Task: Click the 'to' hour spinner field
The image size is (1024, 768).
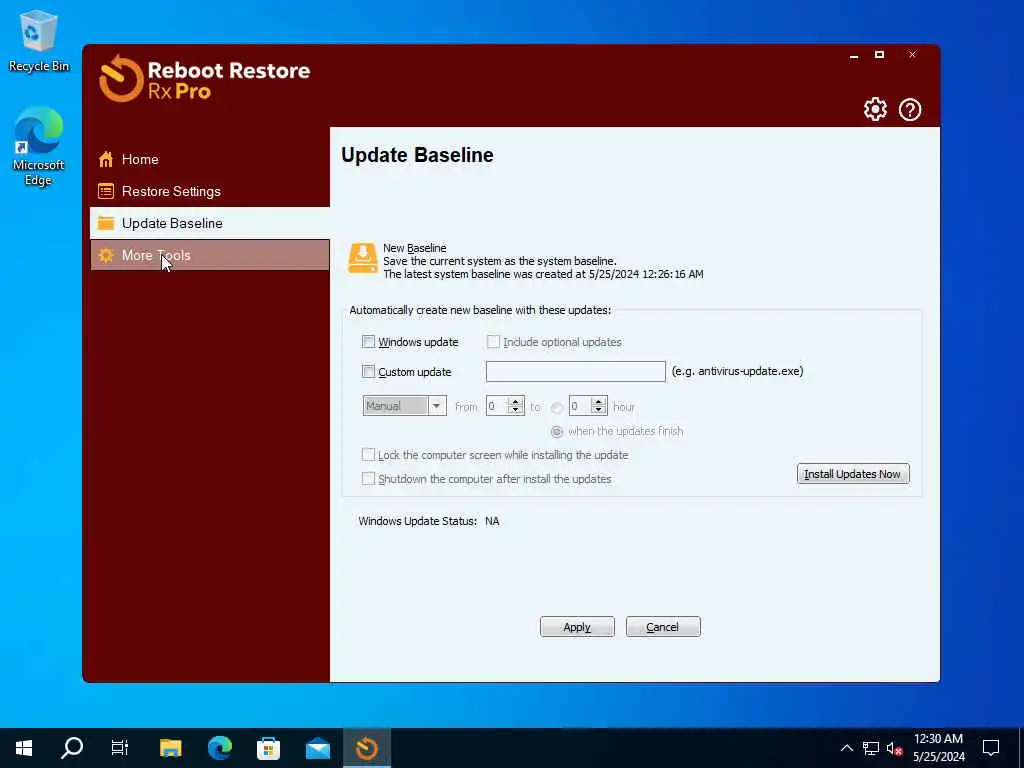Action: [588, 406]
